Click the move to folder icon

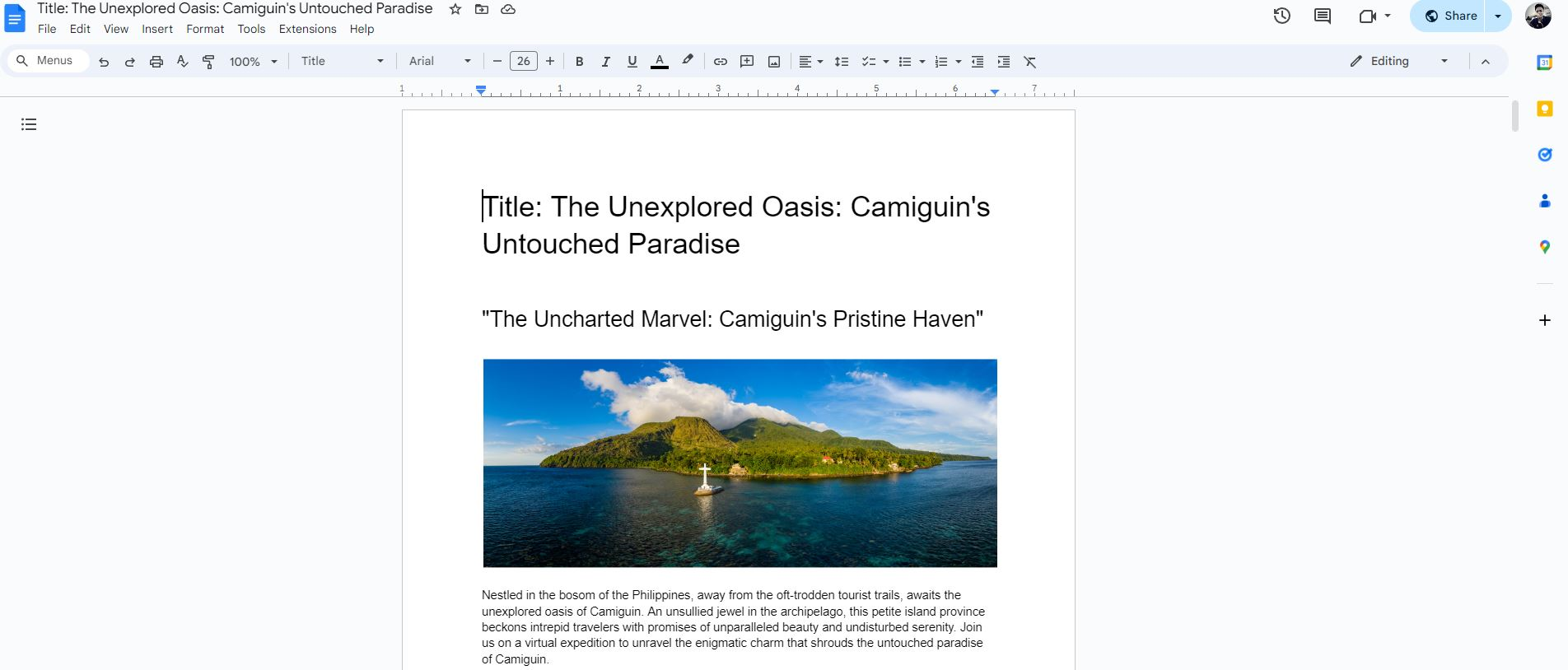[482, 9]
